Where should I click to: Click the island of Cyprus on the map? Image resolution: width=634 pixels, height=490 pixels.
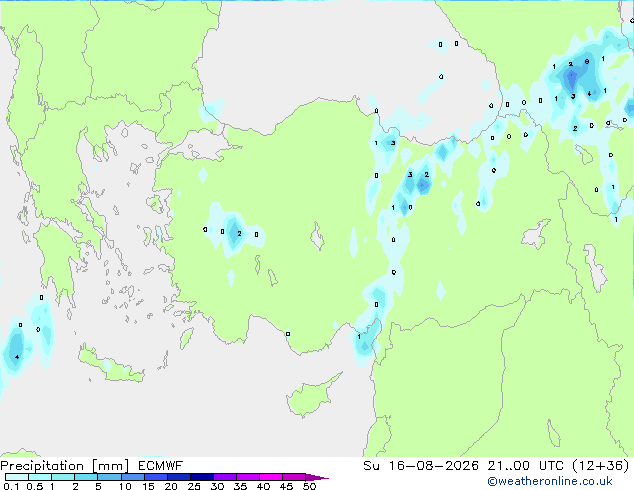point(309,398)
